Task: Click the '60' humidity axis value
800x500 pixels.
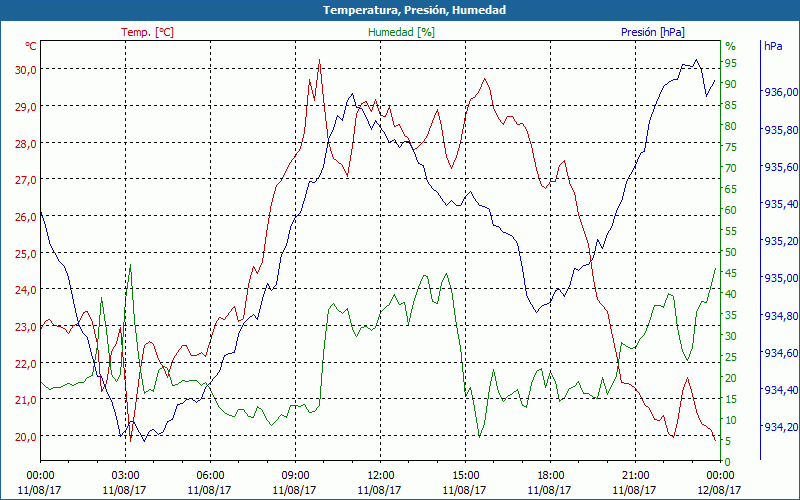Action: [731, 210]
